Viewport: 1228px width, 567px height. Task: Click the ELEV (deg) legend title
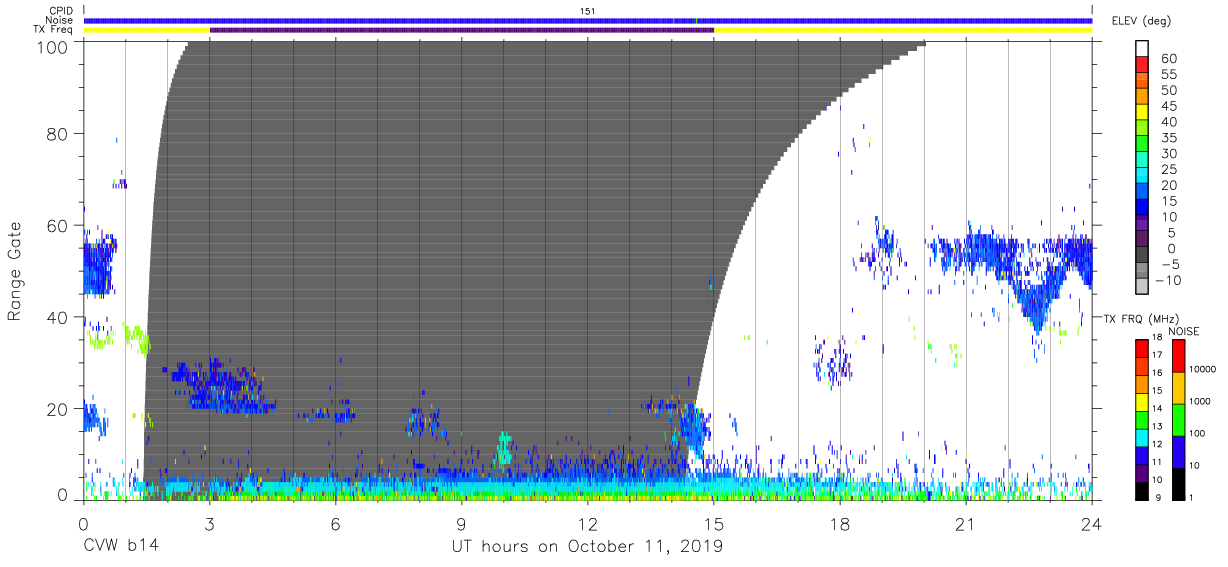pos(1140,21)
